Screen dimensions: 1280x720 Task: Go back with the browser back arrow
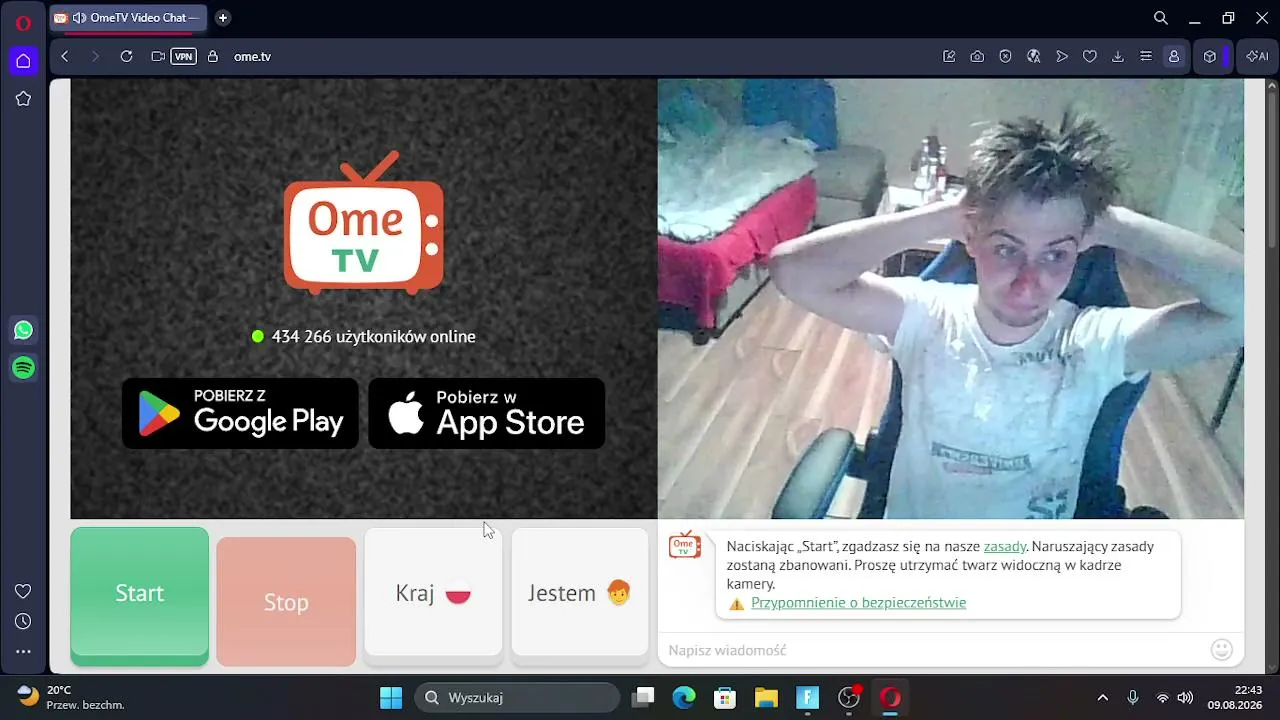[x=65, y=57]
